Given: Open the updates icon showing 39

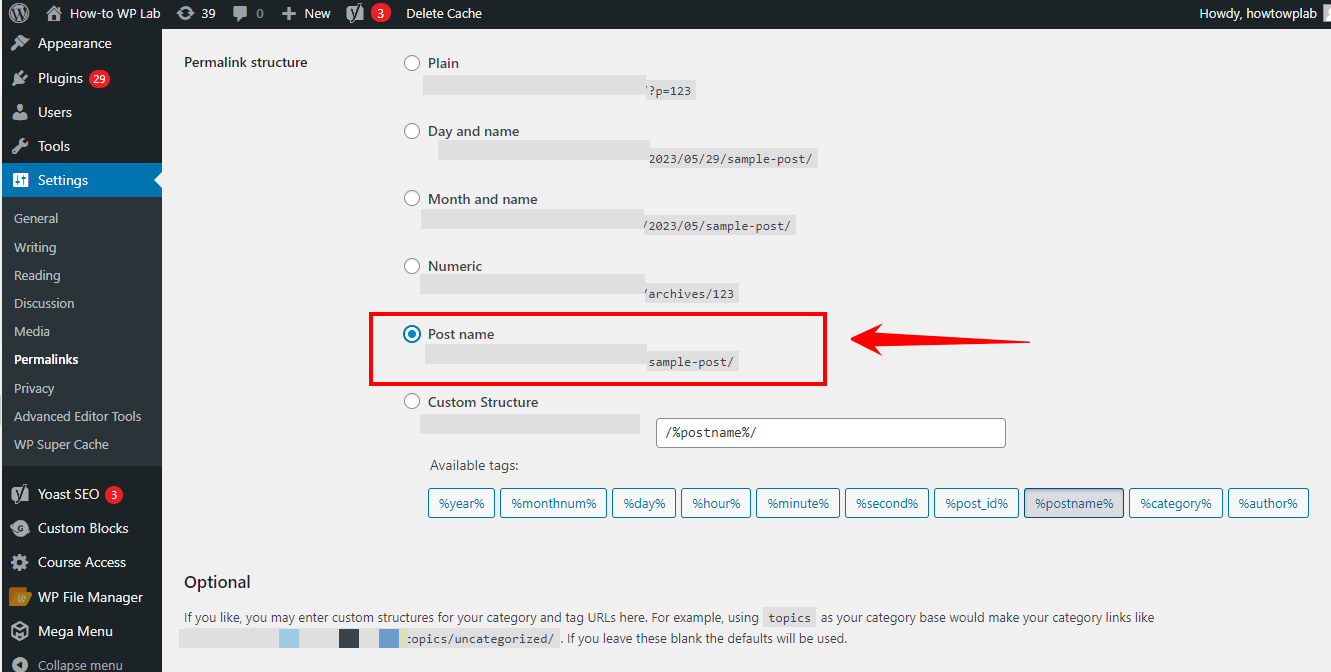Looking at the screenshot, I should (x=185, y=14).
